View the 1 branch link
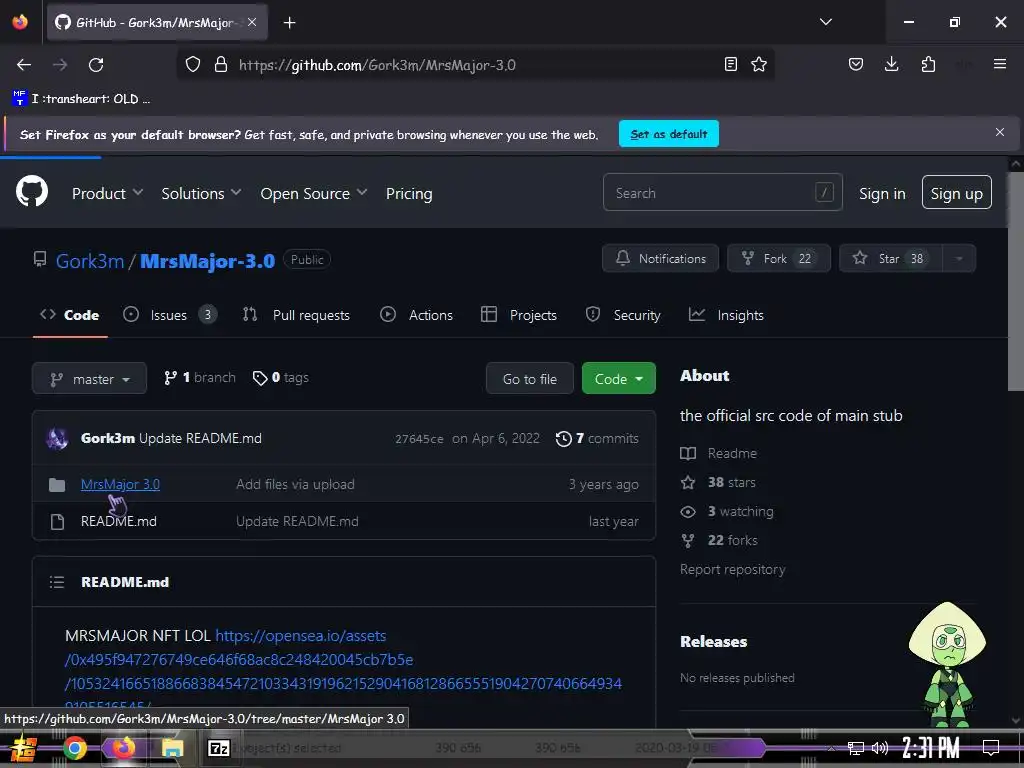The width and height of the screenshot is (1024, 768). point(200,377)
